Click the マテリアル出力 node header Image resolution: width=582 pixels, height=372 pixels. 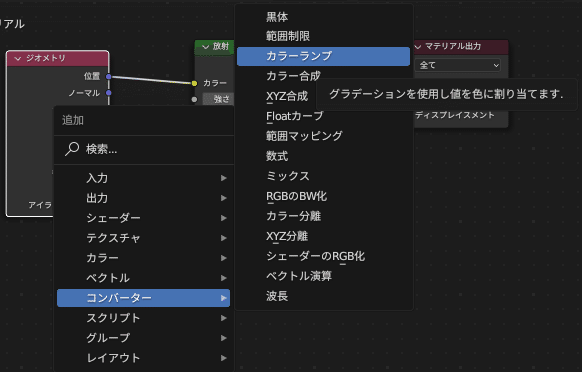click(x=460, y=47)
